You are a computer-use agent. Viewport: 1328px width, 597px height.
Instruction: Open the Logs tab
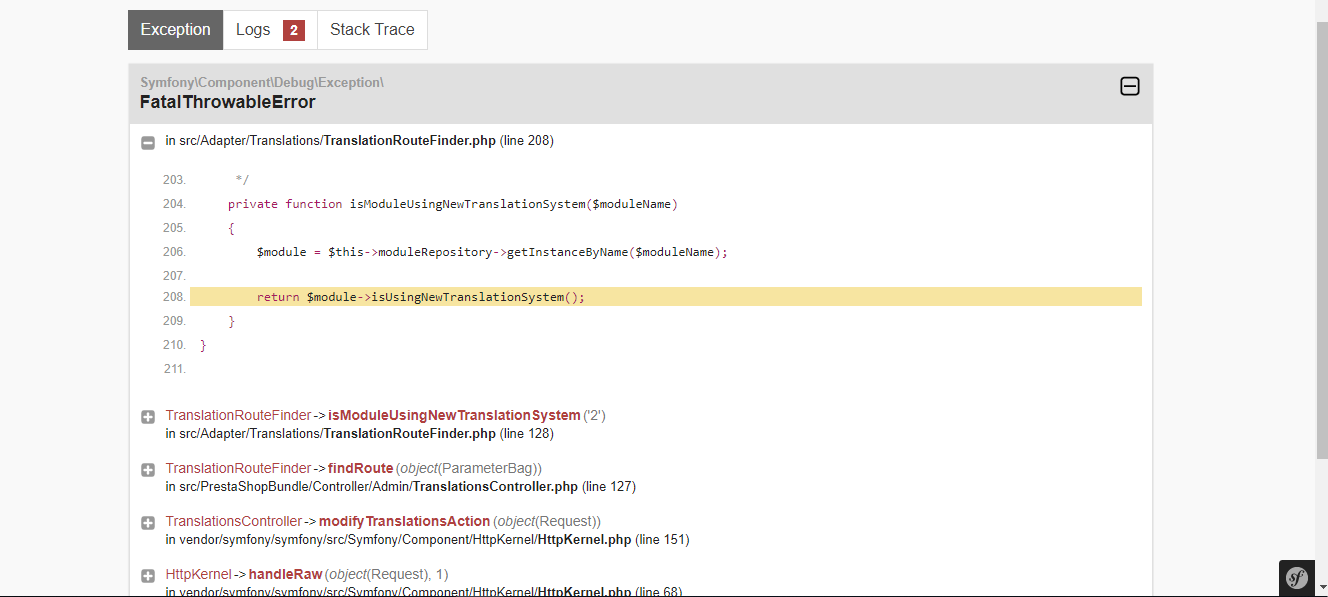(270, 30)
